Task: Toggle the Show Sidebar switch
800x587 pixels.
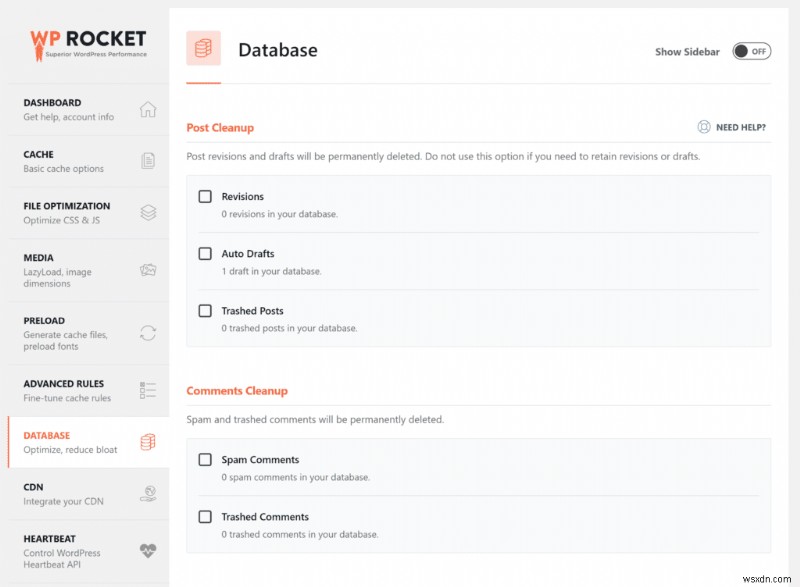Action: 751,51
